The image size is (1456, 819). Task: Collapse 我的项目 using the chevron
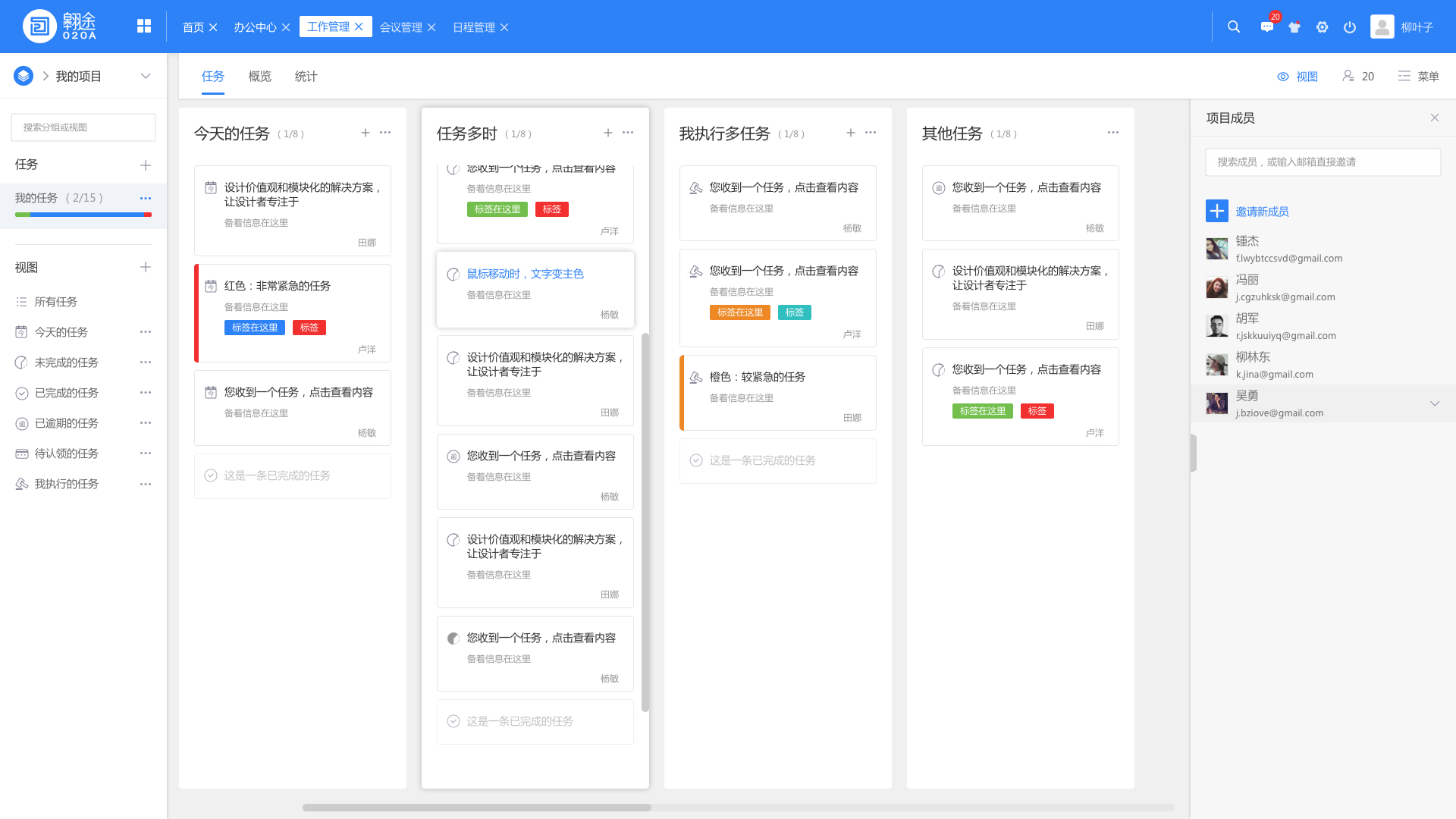[x=146, y=76]
